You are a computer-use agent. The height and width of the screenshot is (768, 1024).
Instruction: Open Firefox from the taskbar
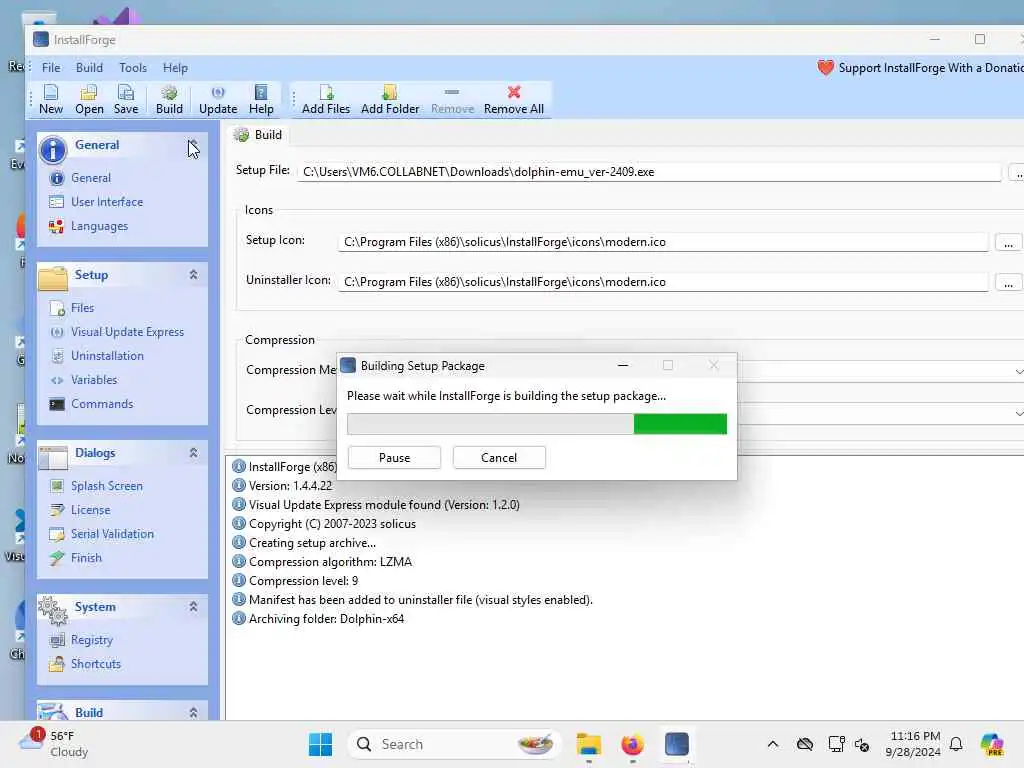click(632, 744)
